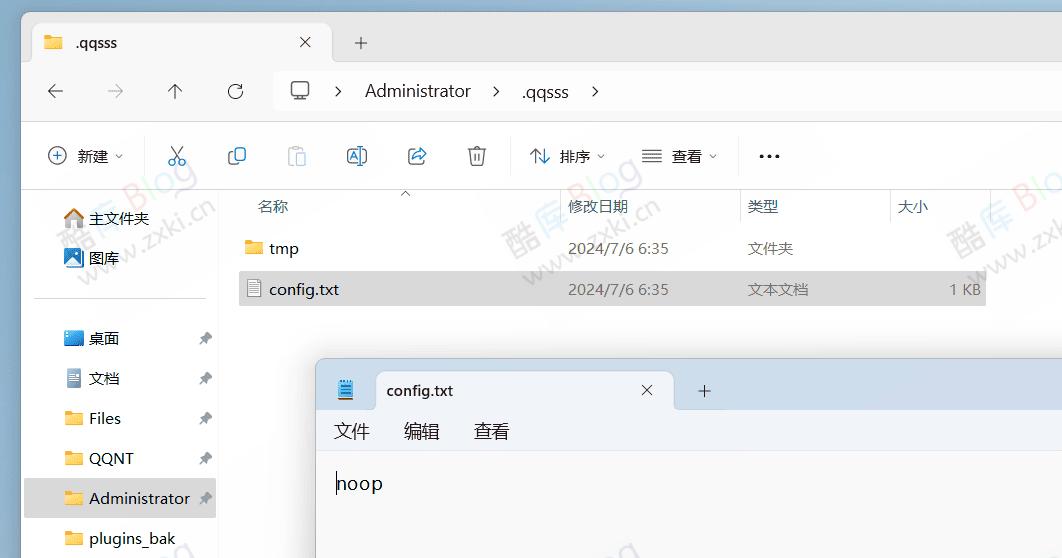Refresh the .qqsss folder view
This screenshot has height=558, width=1062.
(x=235, y=91)
